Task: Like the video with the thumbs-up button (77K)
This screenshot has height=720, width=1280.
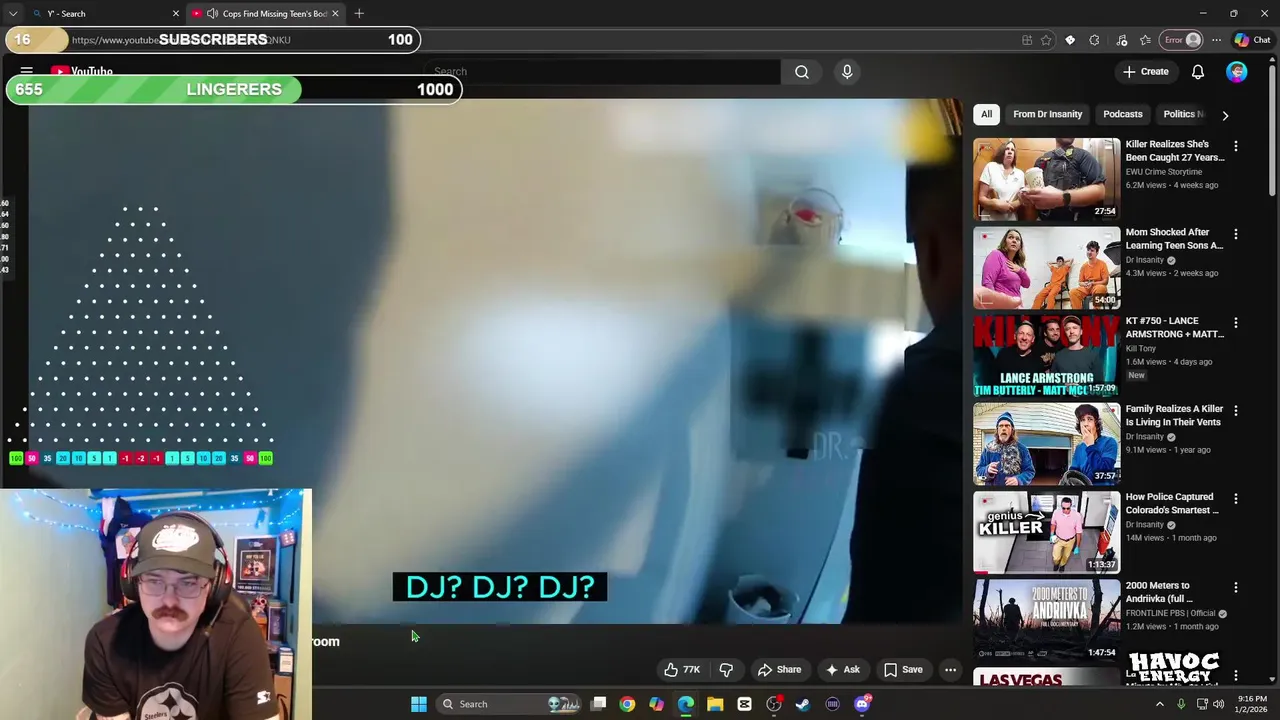Action: tap(682, 670)
